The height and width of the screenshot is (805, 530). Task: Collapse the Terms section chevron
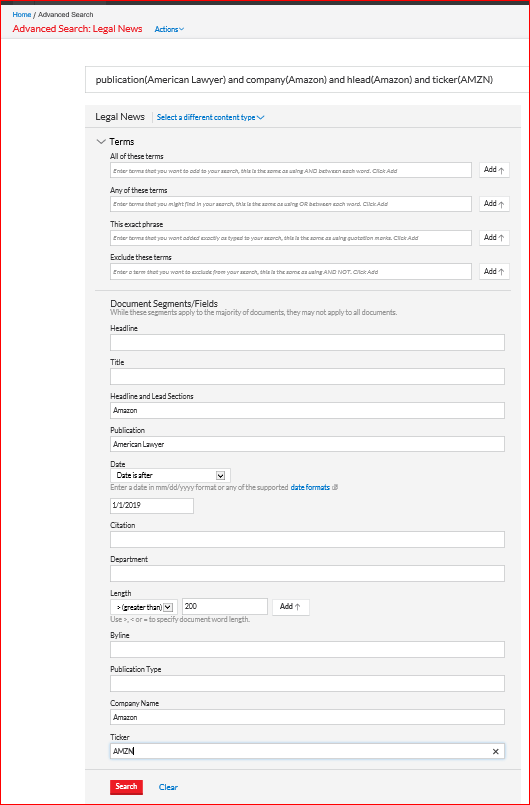coord(101,142)
